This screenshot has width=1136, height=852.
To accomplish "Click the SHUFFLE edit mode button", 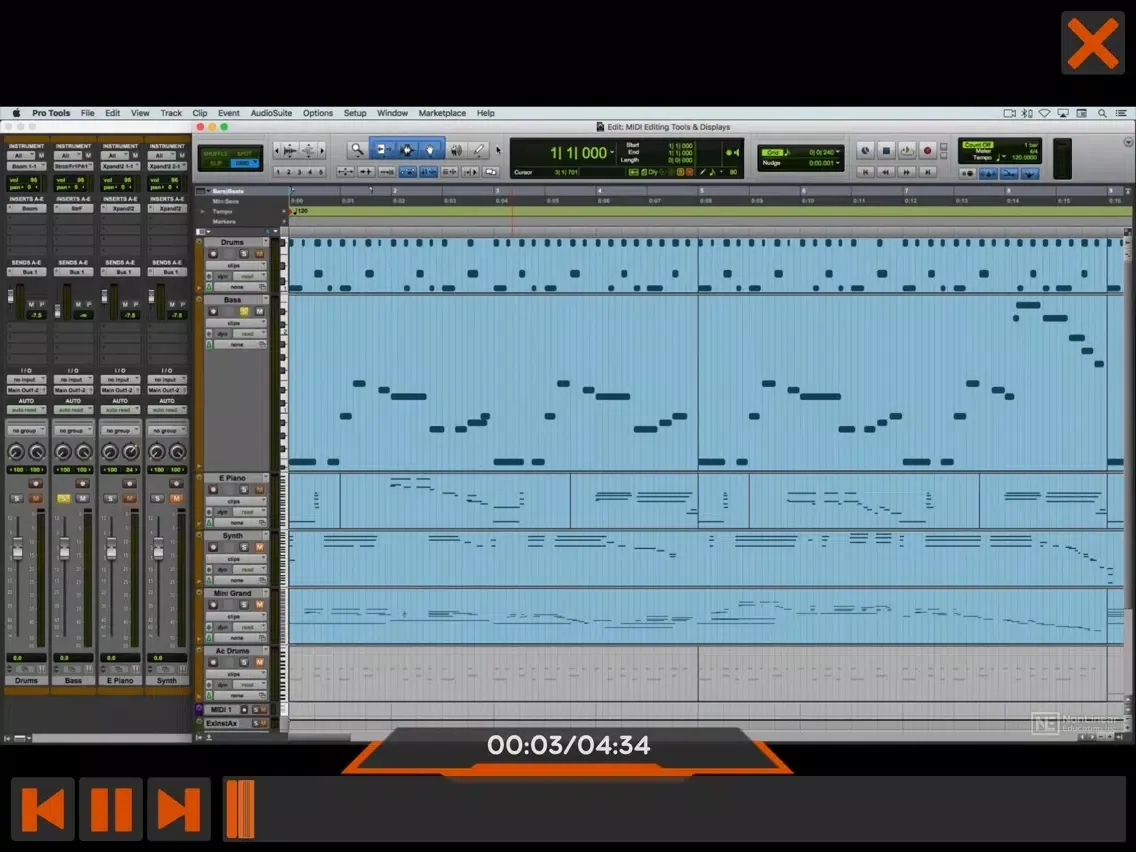I will pos(216,154).
